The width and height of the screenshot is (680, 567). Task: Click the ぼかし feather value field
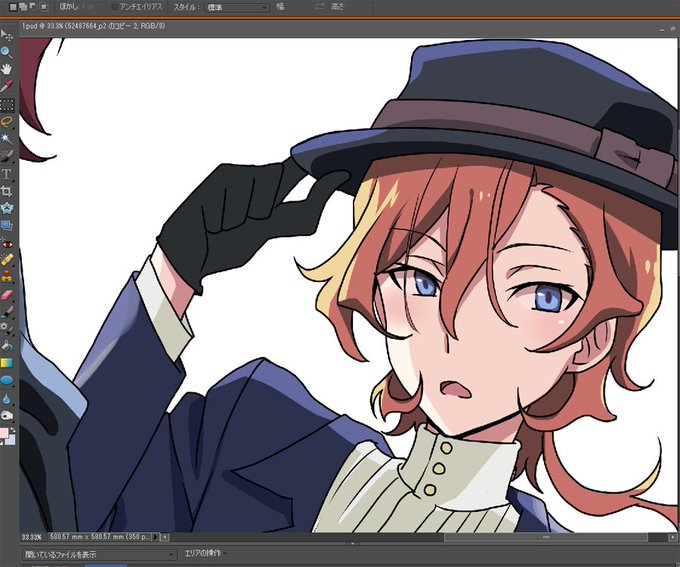[x=88, y=7]
